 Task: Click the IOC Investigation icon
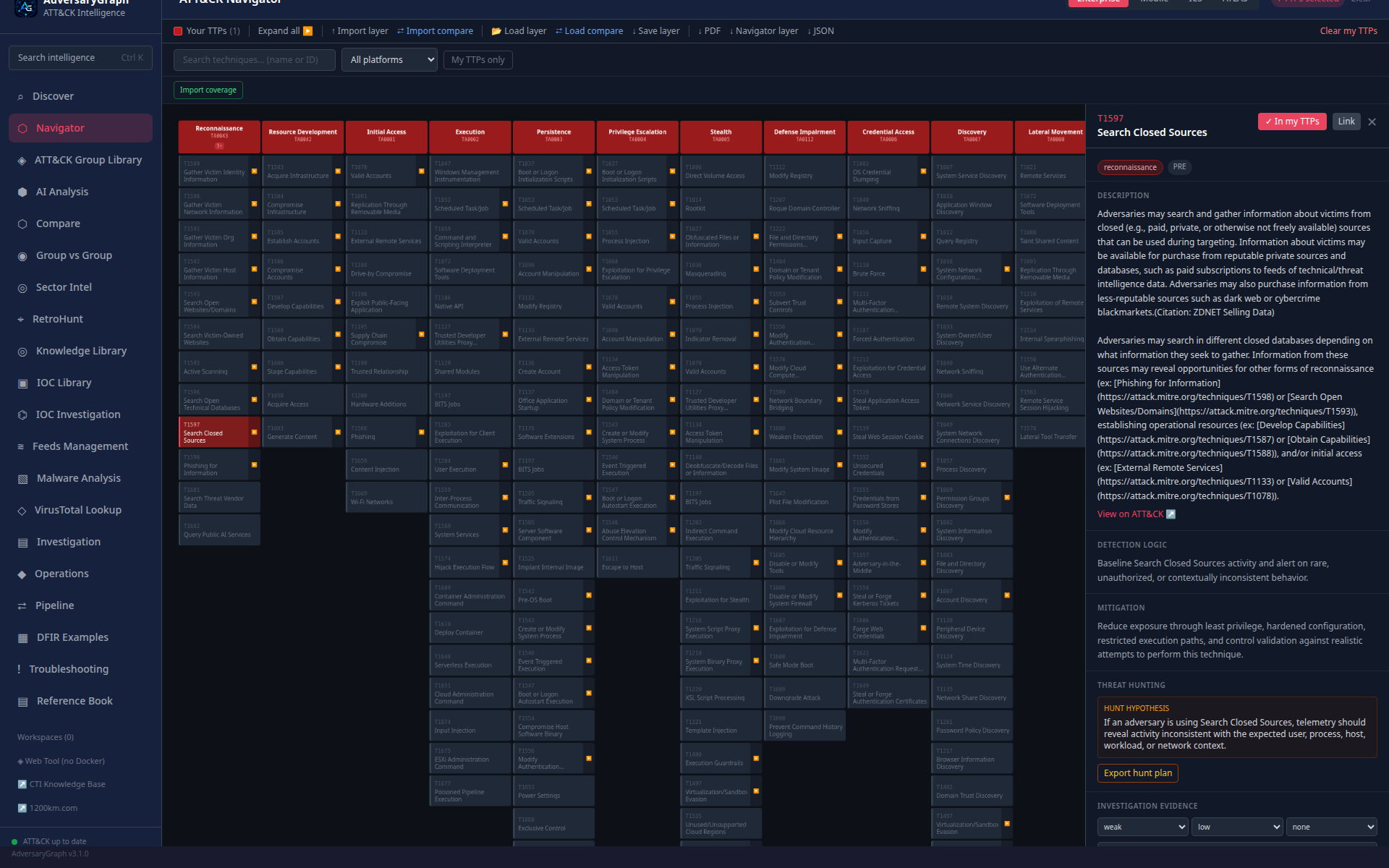22,415
